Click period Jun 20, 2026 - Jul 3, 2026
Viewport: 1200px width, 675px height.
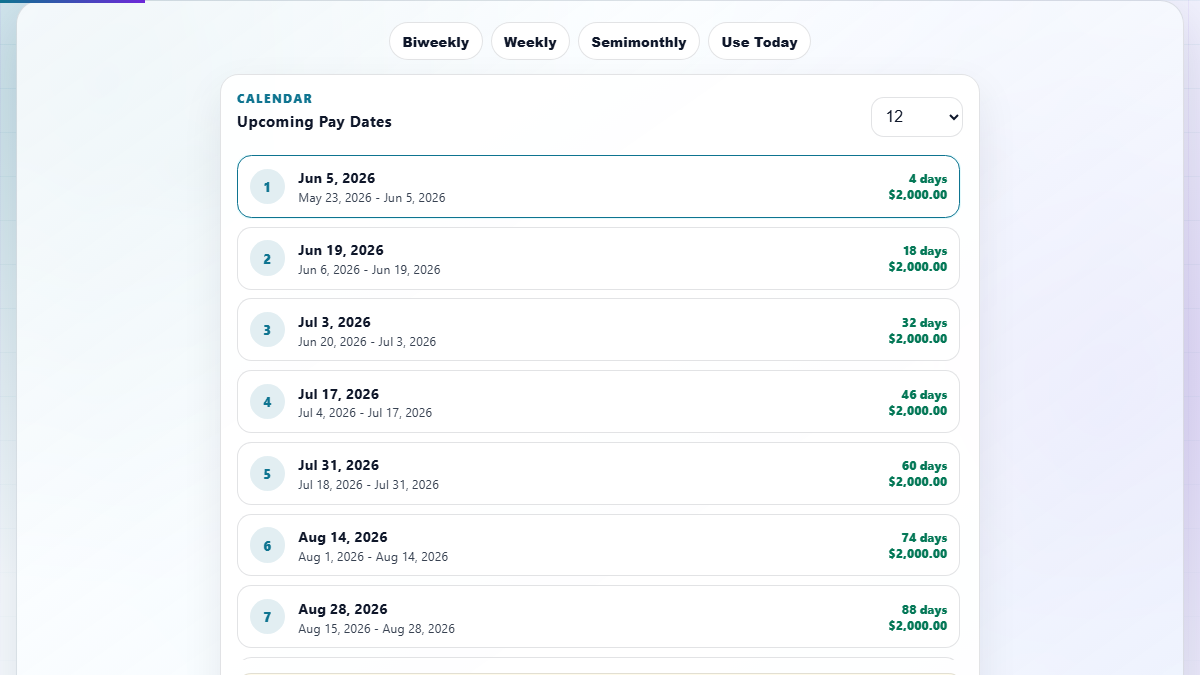367,342
